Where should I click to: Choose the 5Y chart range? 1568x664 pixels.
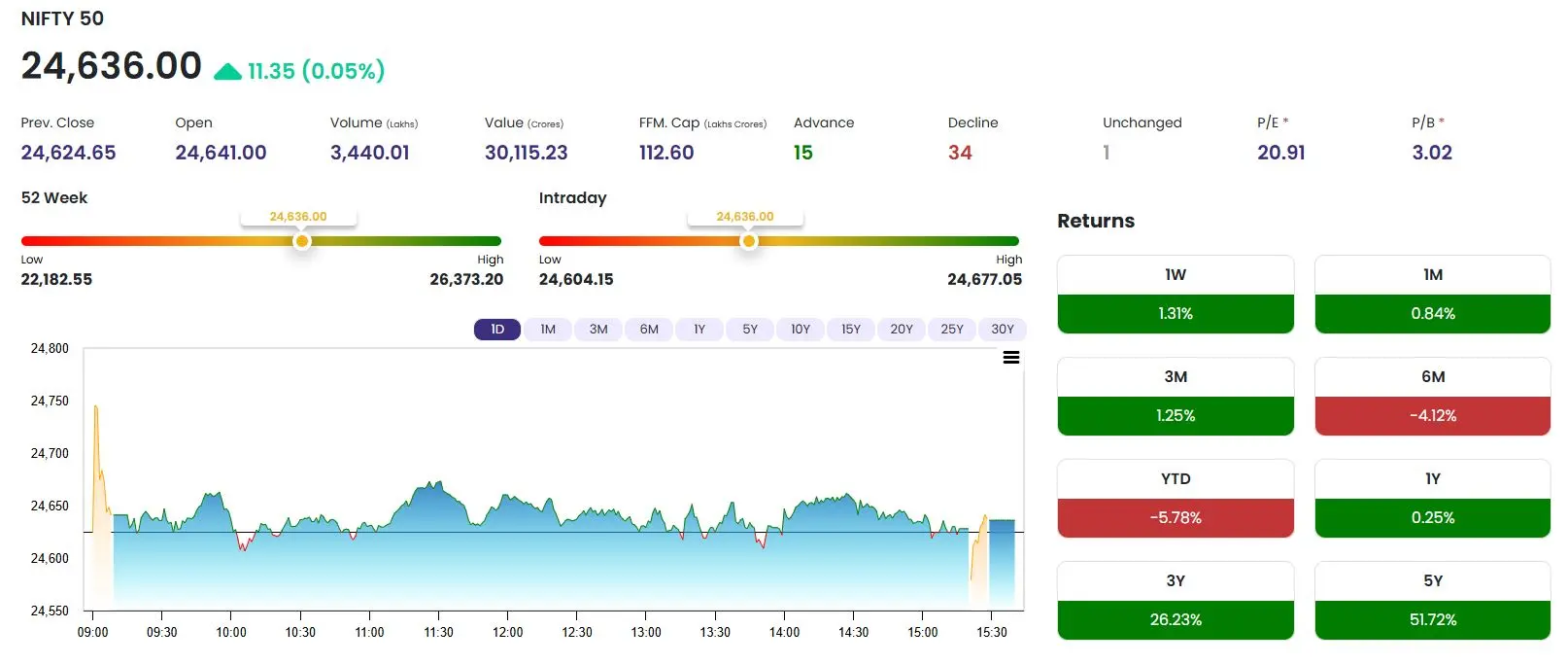(750, 330)
